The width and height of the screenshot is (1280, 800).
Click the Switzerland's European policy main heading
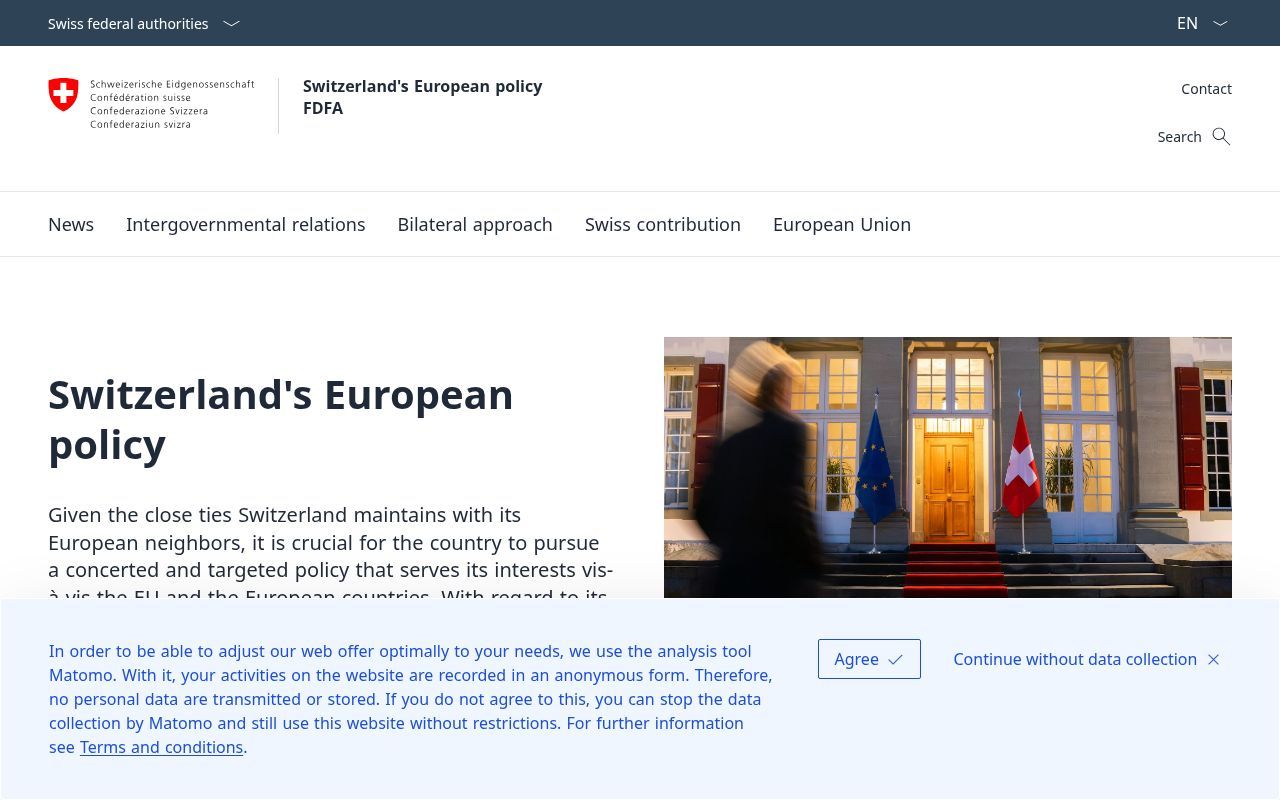281,419
